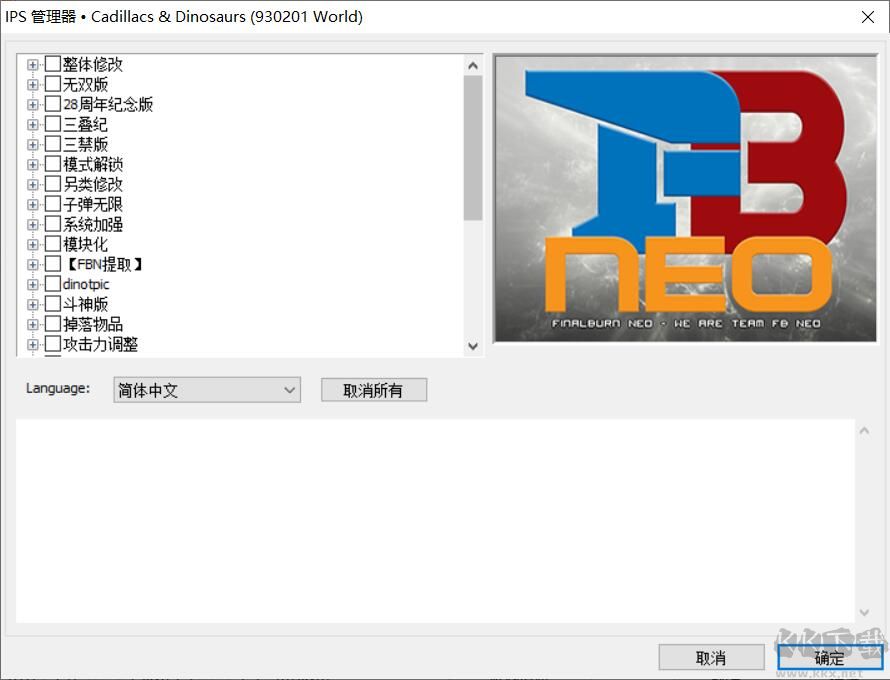The height and width of the screenshot is (680, 890).
Task: Confirm with the 确定 button
Action: coord(829,658)
